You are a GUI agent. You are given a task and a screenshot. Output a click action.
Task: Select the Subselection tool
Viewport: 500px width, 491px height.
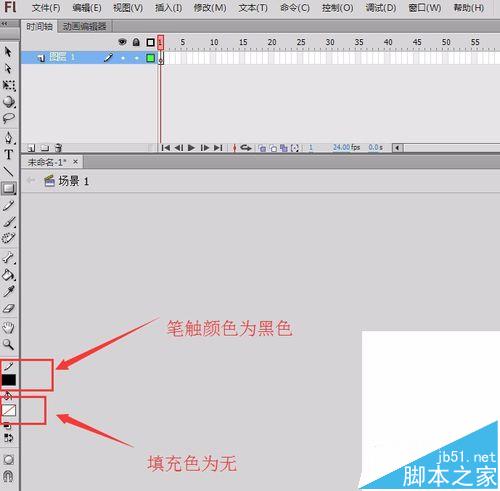pos(8,68)
